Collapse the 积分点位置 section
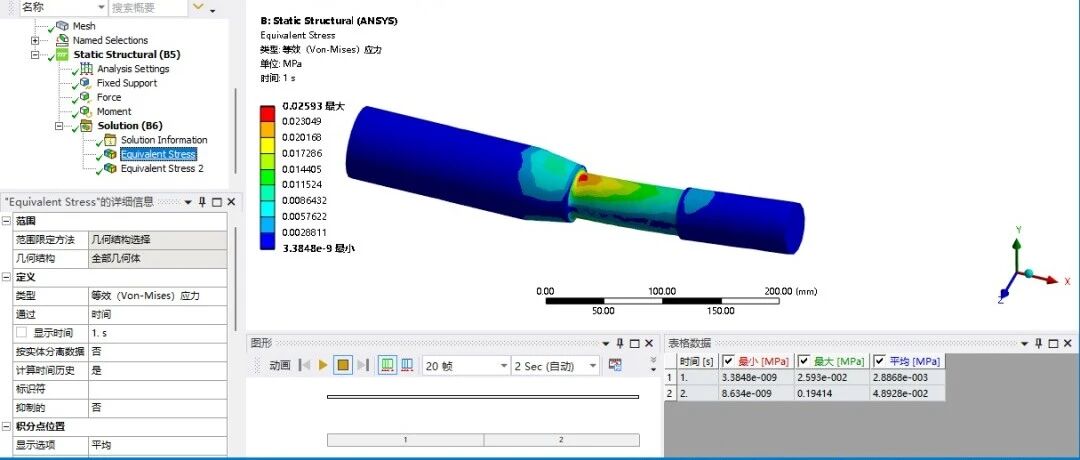1080x460 pixels. pyautogui.click(x=7, y=426)
